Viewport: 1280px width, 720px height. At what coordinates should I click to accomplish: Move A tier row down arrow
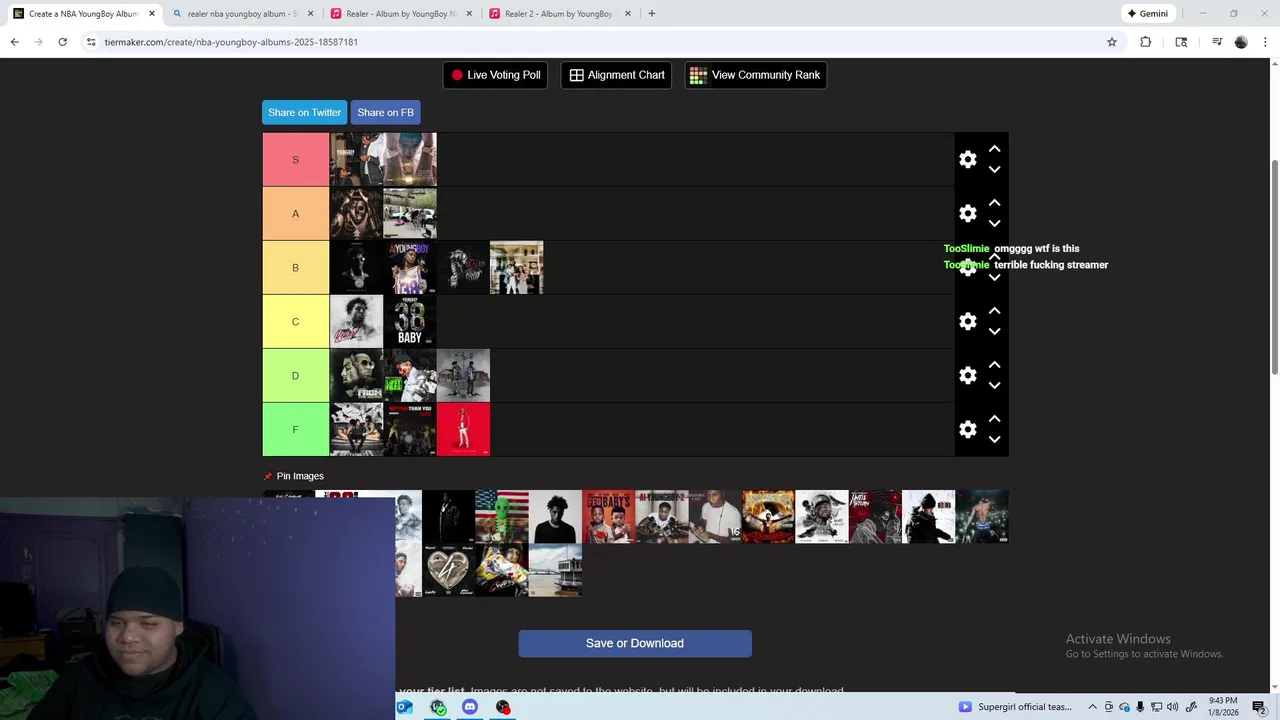[x=994, y=224]
